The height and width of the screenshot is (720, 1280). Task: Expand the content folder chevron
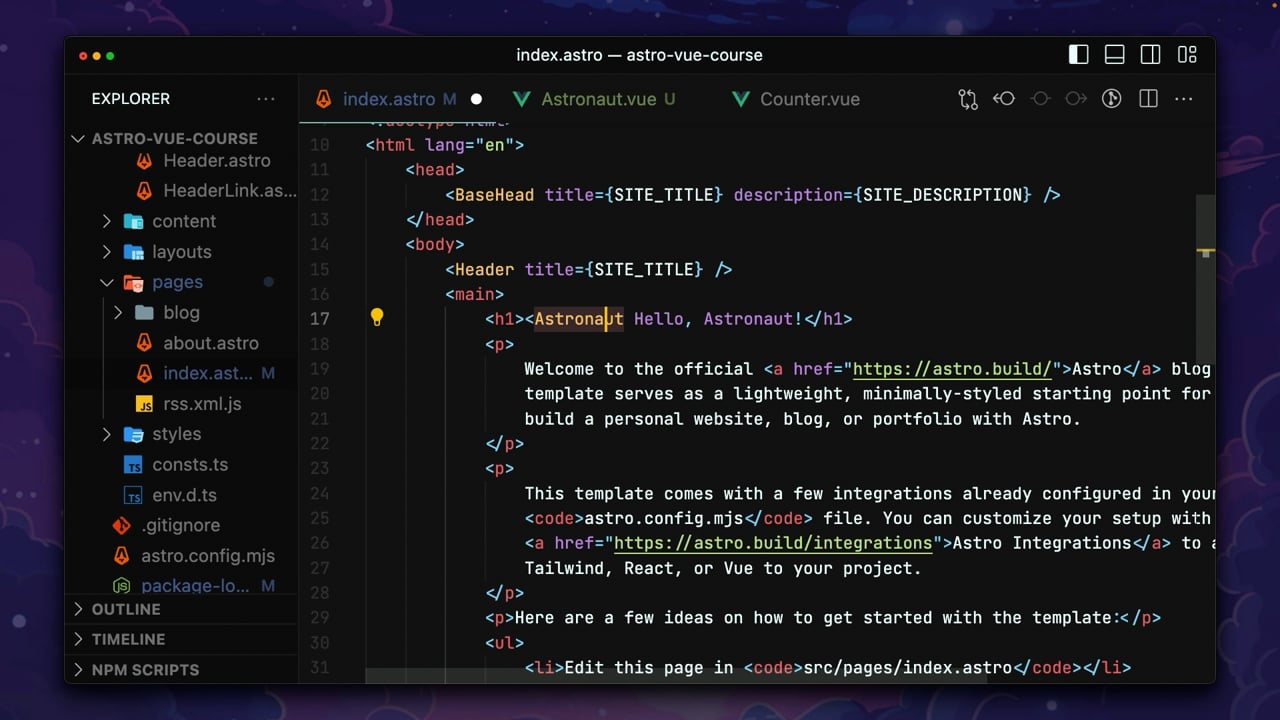tap(107, 221)
